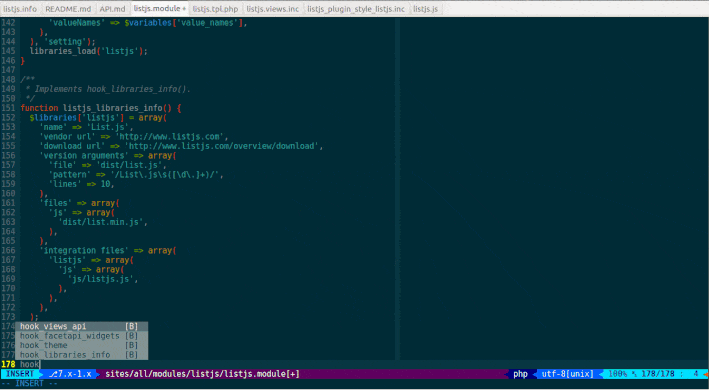Click the php filetype indicator
The image size is (709, 390).
click(x=520, y=374)
